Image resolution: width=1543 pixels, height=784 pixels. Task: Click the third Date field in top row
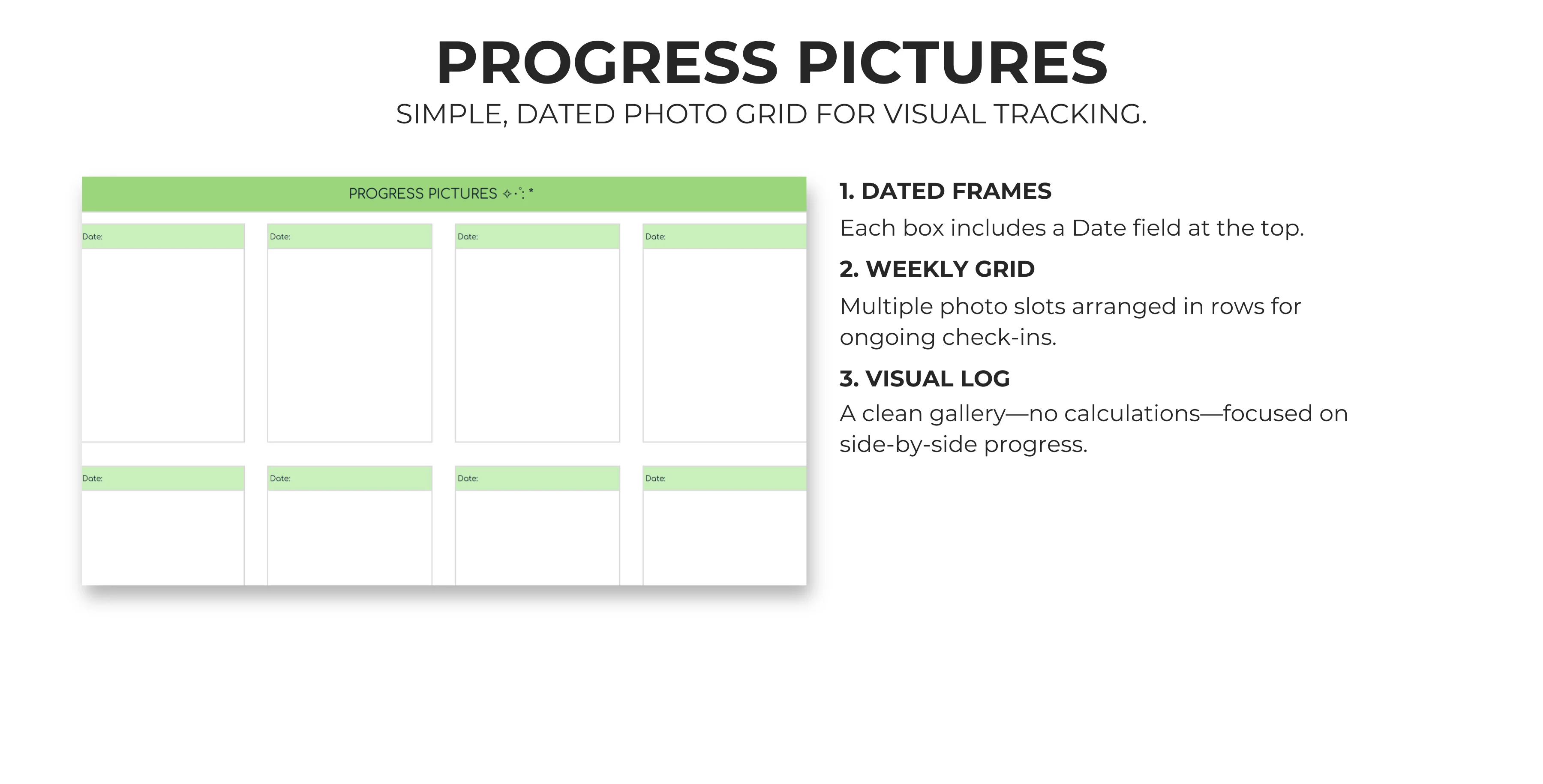click(537, 236)
